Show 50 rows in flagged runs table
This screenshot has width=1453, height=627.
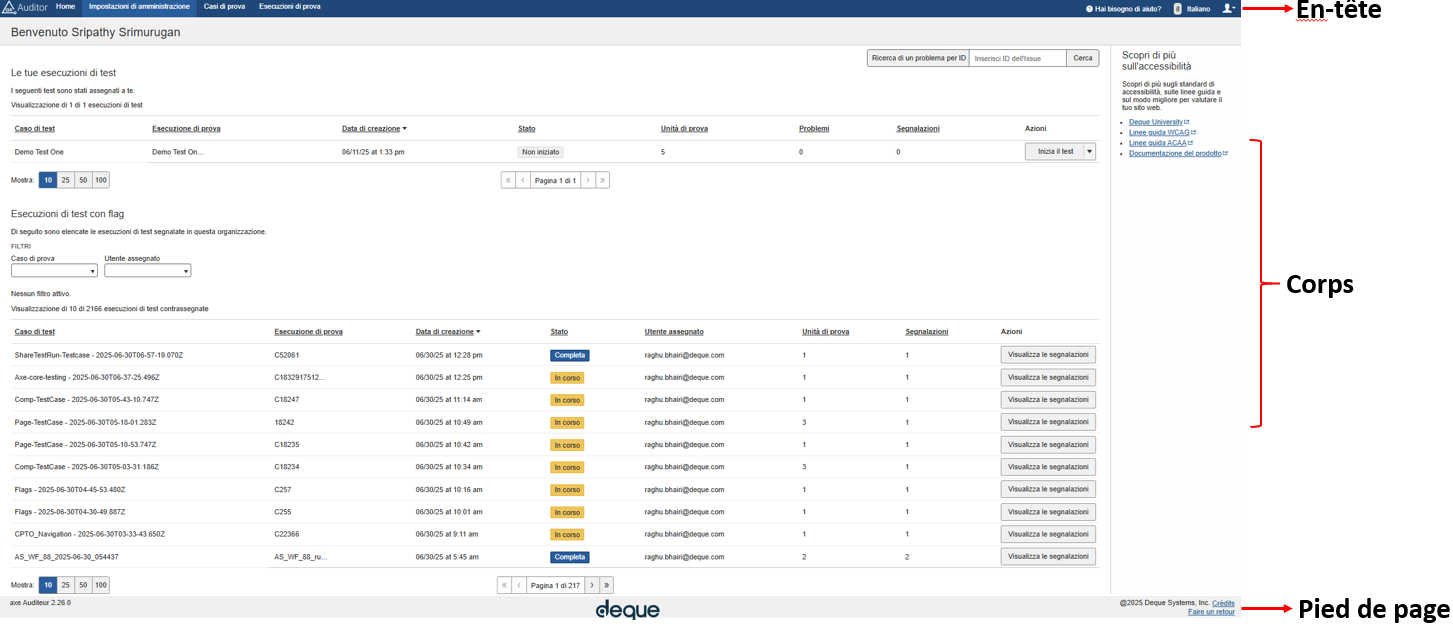[83, 585]
